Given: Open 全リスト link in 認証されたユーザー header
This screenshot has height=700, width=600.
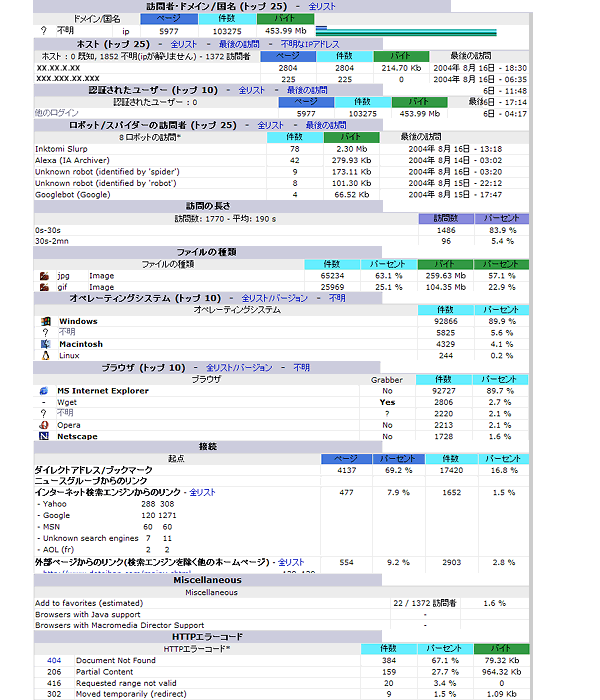Looking at the screenshot, I should [251, 90].
